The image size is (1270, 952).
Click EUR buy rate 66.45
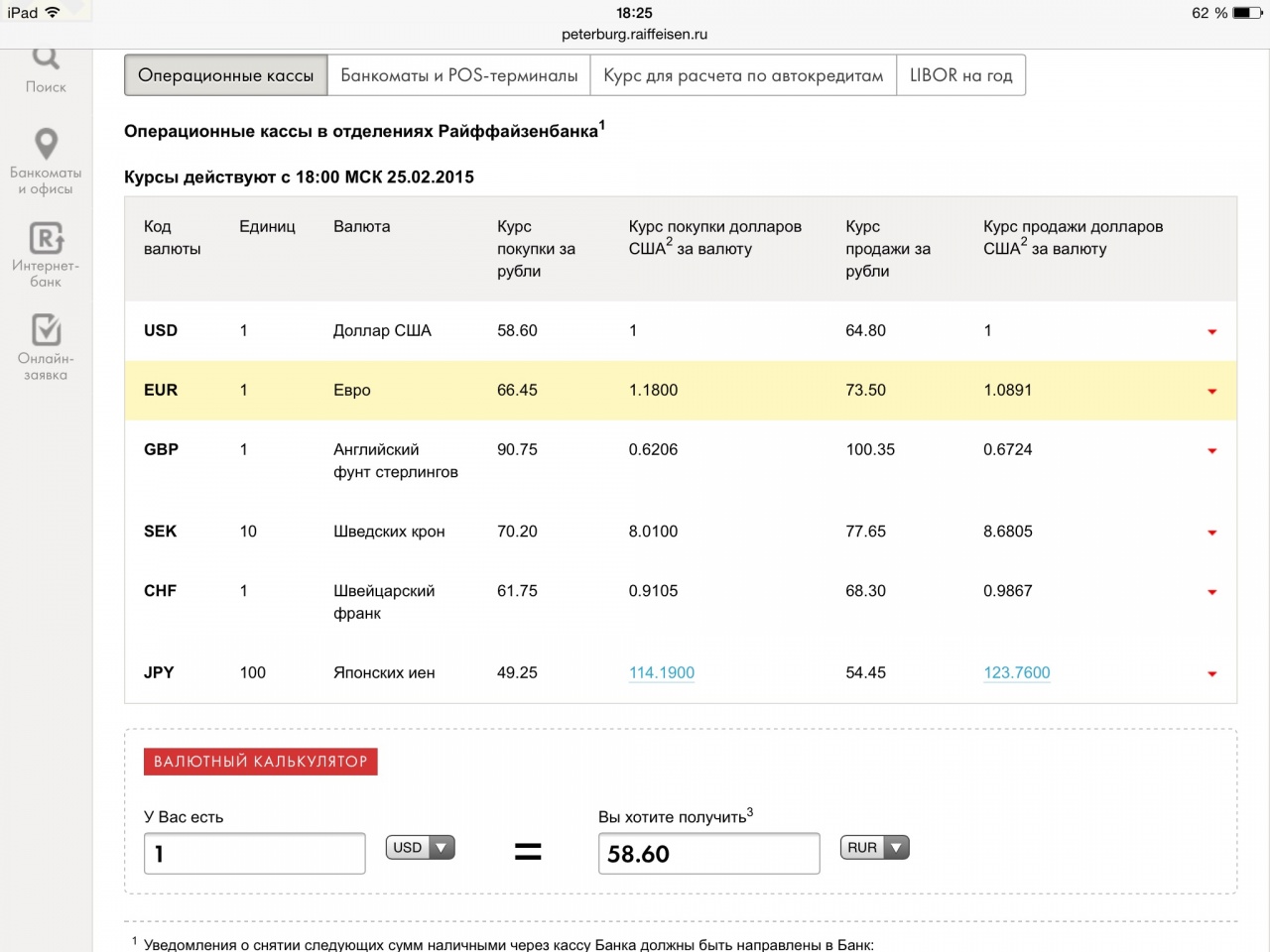point(517,390)
